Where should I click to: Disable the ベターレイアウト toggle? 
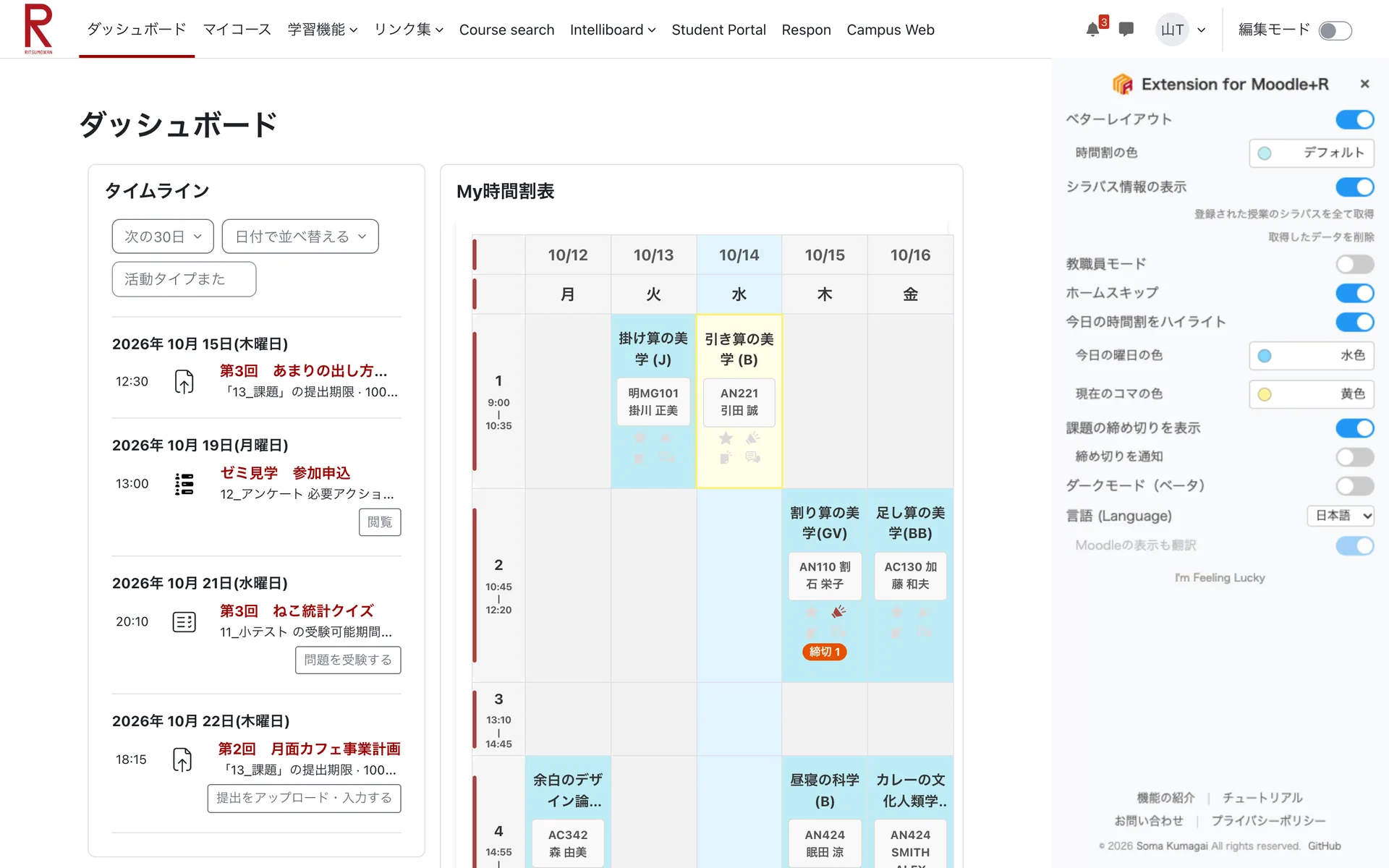click(1354, 119)
